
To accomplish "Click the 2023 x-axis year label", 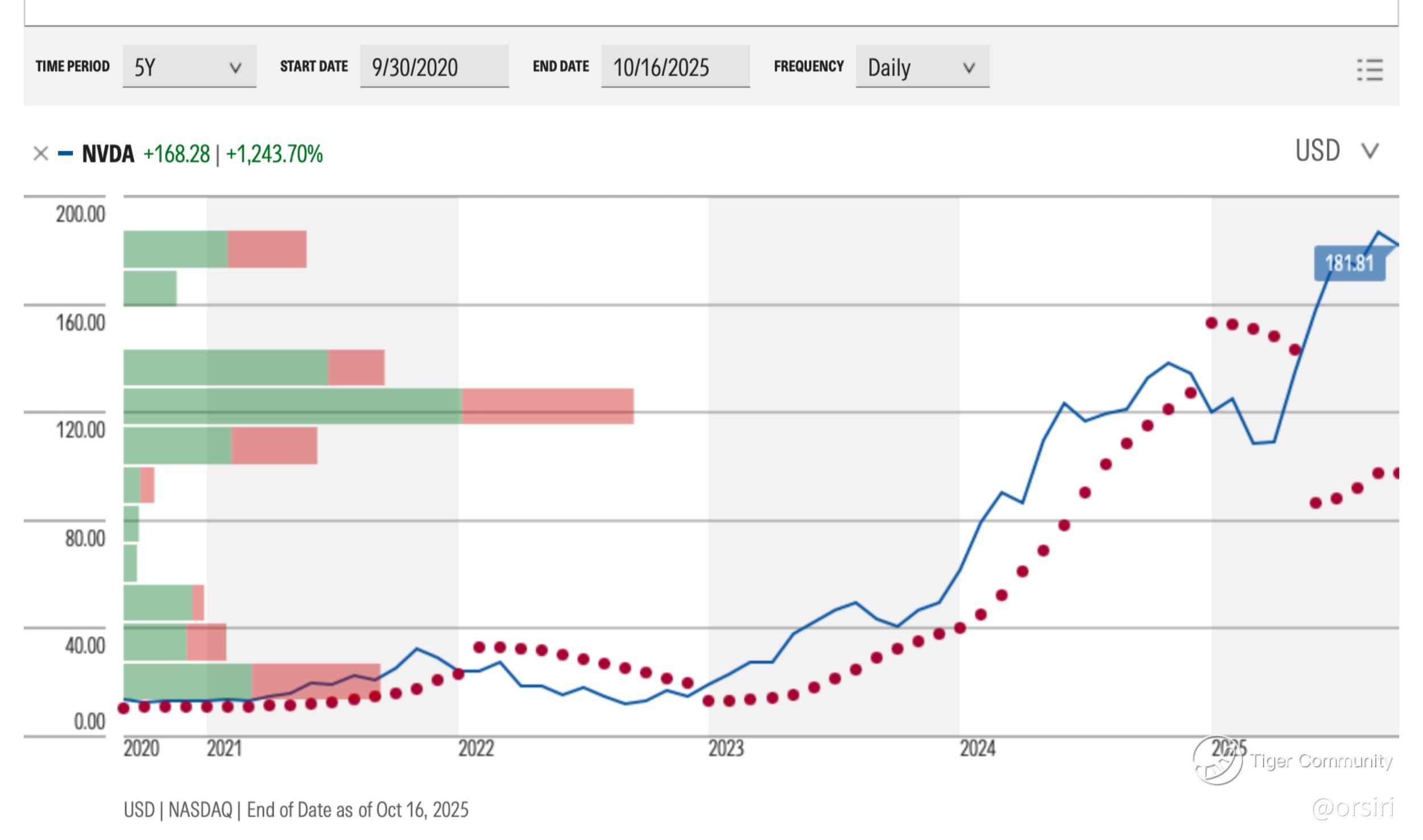I will 726,748.
